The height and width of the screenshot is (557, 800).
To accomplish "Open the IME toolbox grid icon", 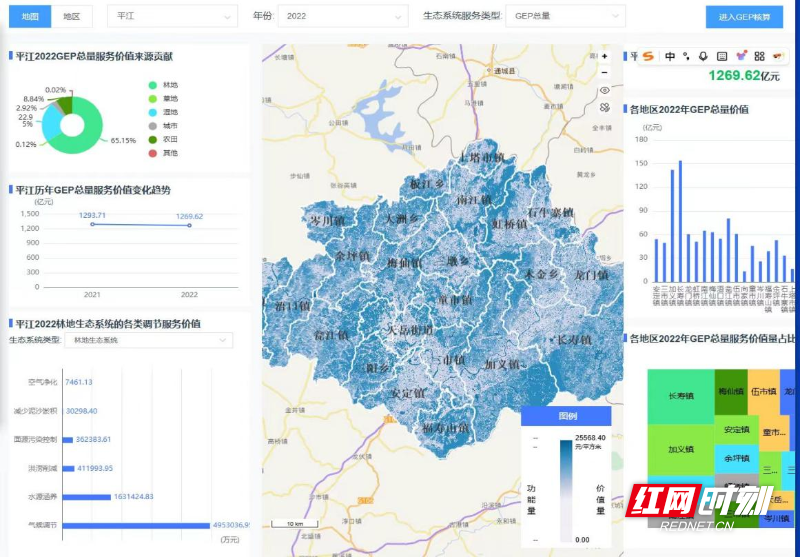I will tap(759, 56).
